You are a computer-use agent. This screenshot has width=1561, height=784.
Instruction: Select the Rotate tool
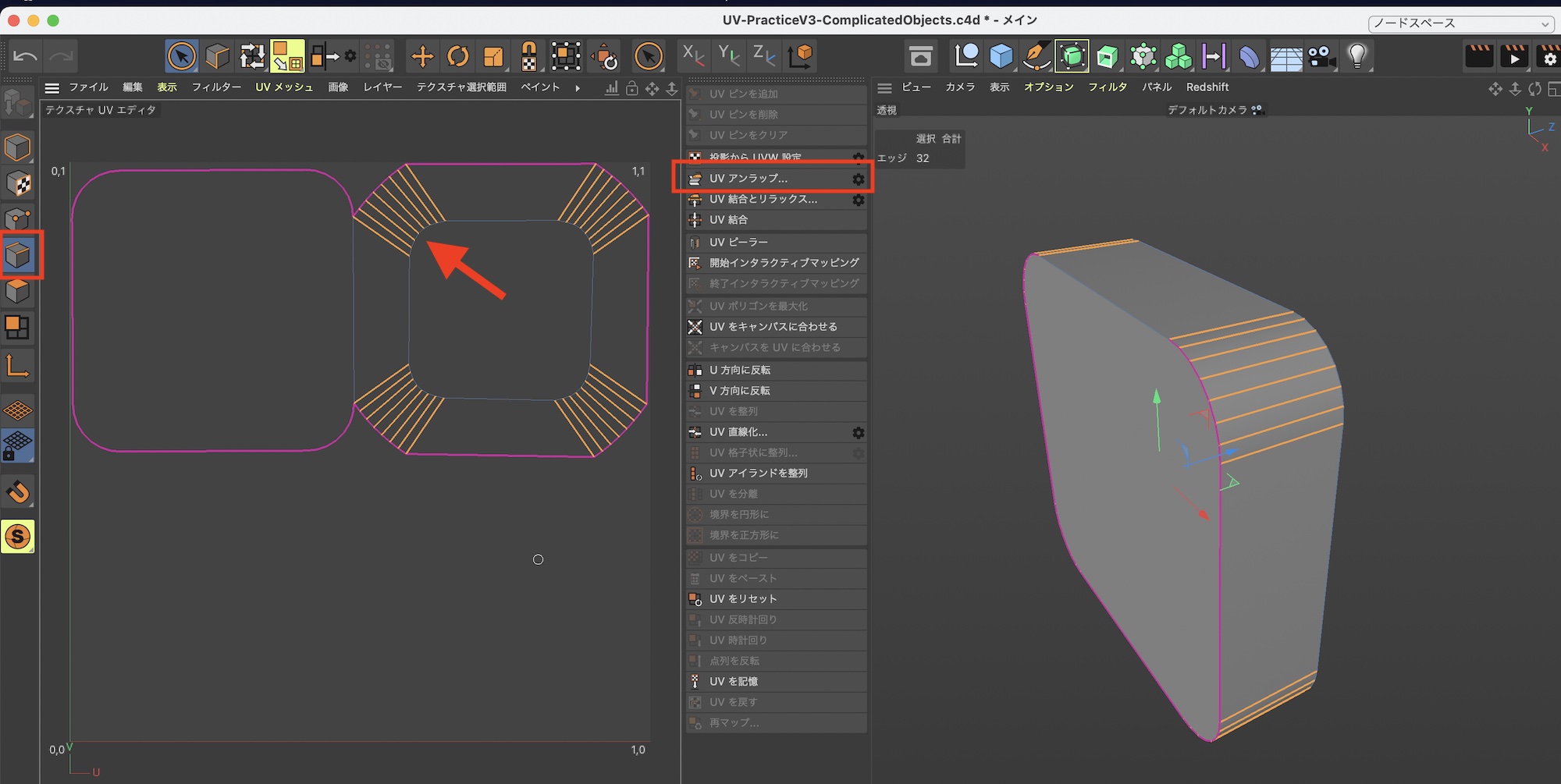(458, 56)
